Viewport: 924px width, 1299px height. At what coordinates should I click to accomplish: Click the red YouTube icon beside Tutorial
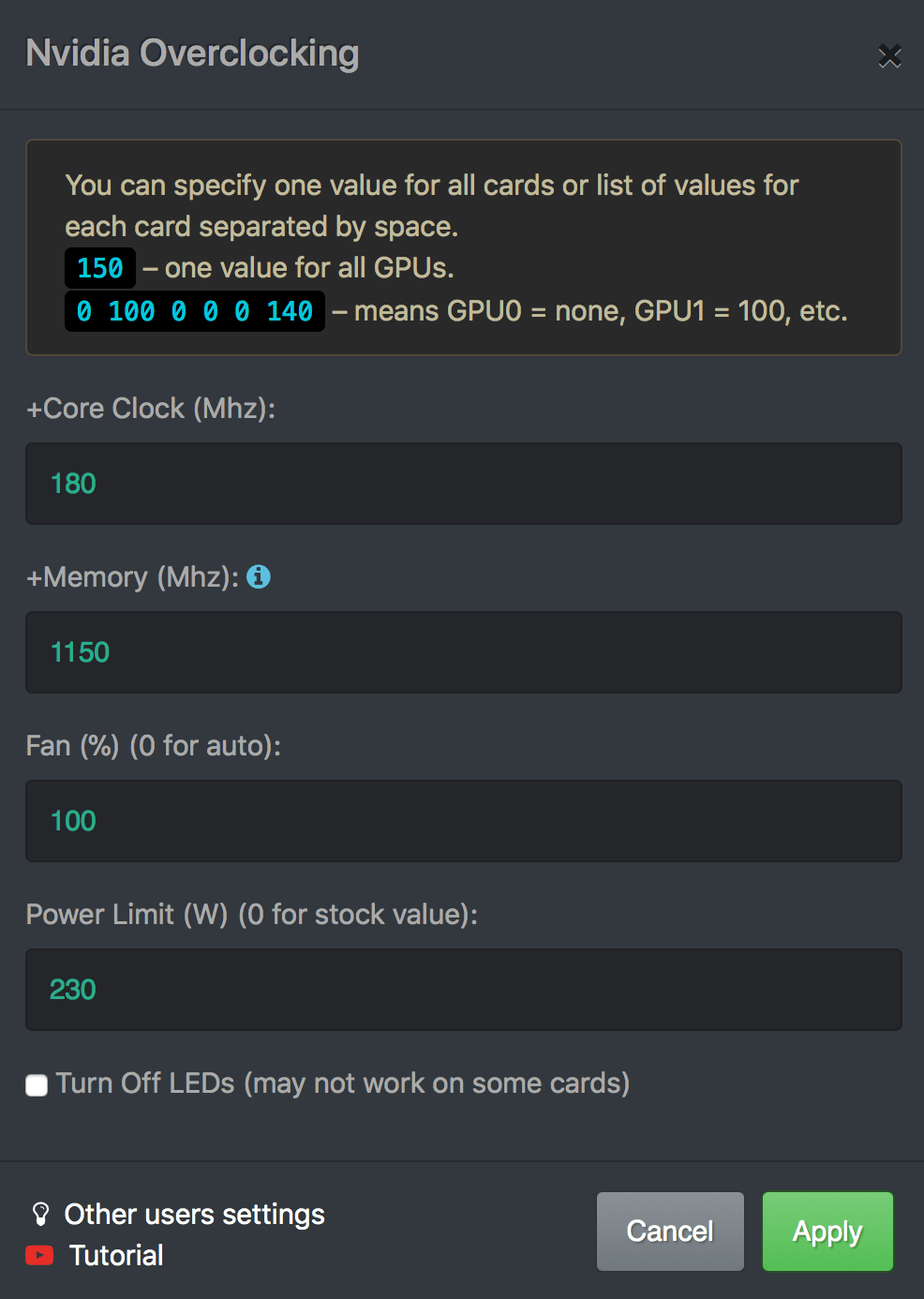point(39,1256)
